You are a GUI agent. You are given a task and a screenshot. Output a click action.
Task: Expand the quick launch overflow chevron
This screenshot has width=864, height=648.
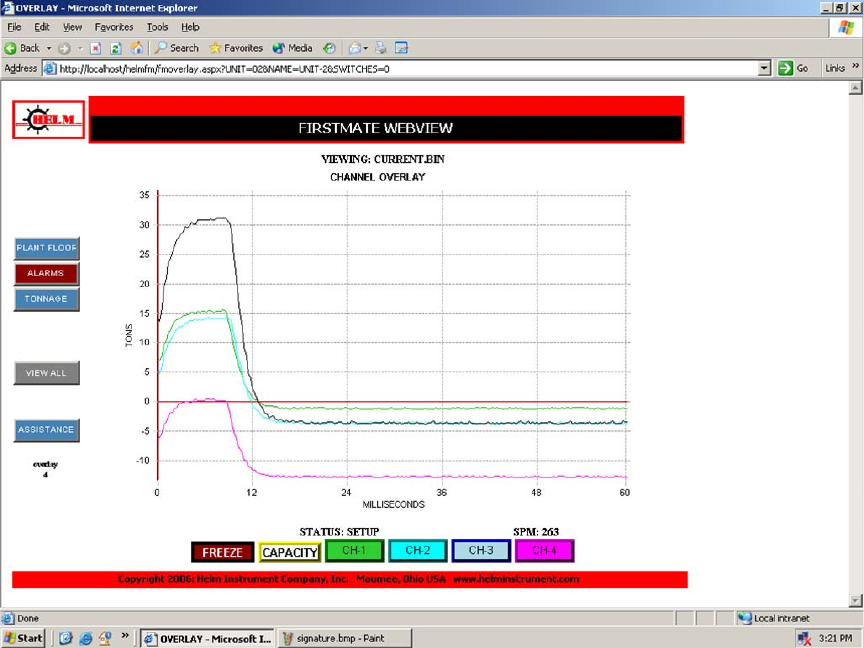pos(125,636)
